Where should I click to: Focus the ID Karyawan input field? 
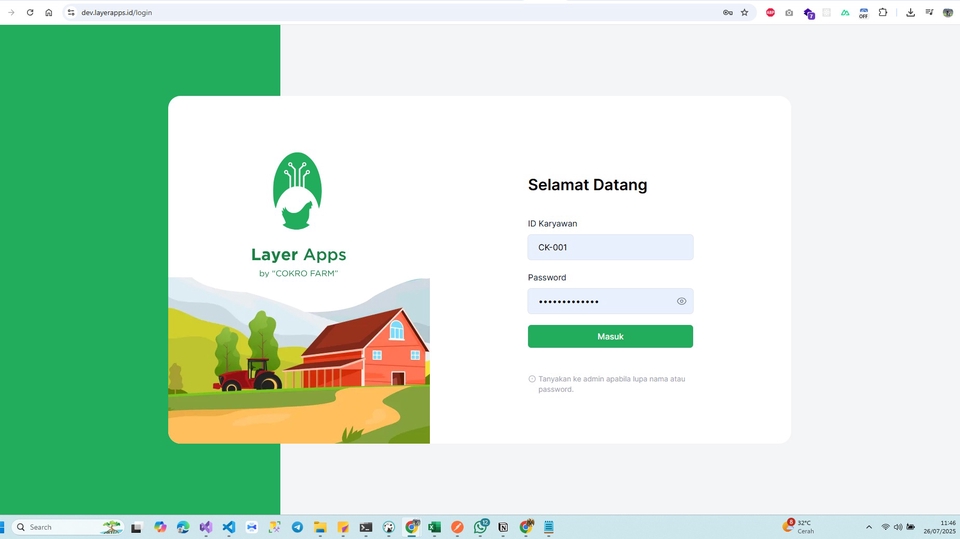610,247
